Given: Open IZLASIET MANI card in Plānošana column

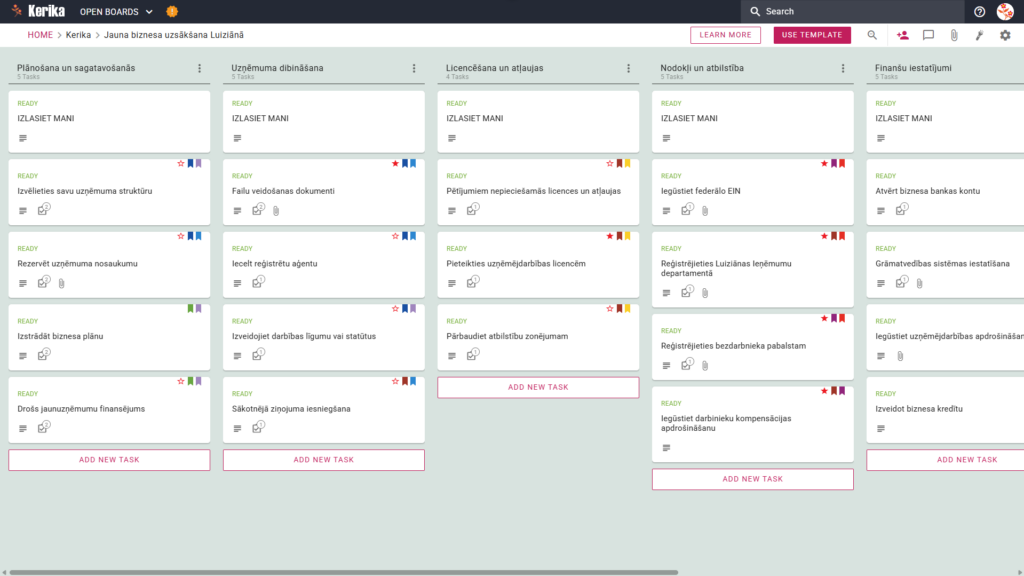Looking at the screenshot, I should (x=109, y=121).
